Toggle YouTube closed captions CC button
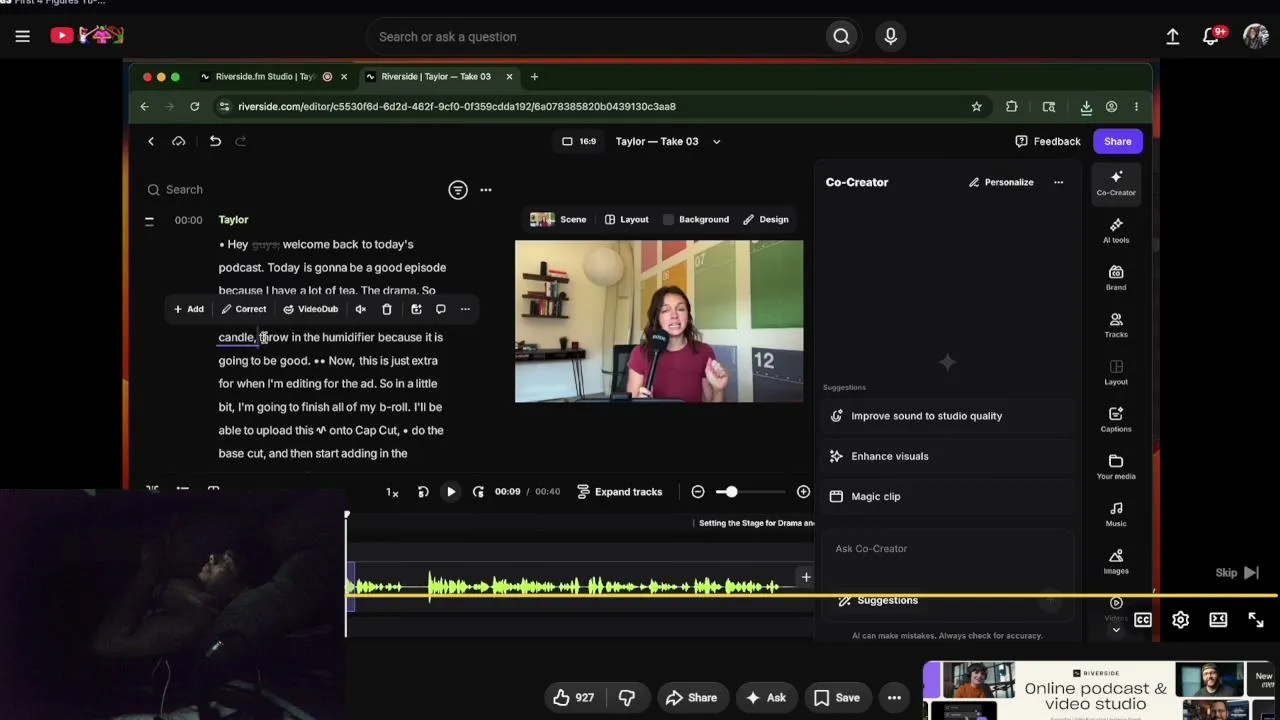Viewport: 1280px width, 720px height. point(1142,620)
